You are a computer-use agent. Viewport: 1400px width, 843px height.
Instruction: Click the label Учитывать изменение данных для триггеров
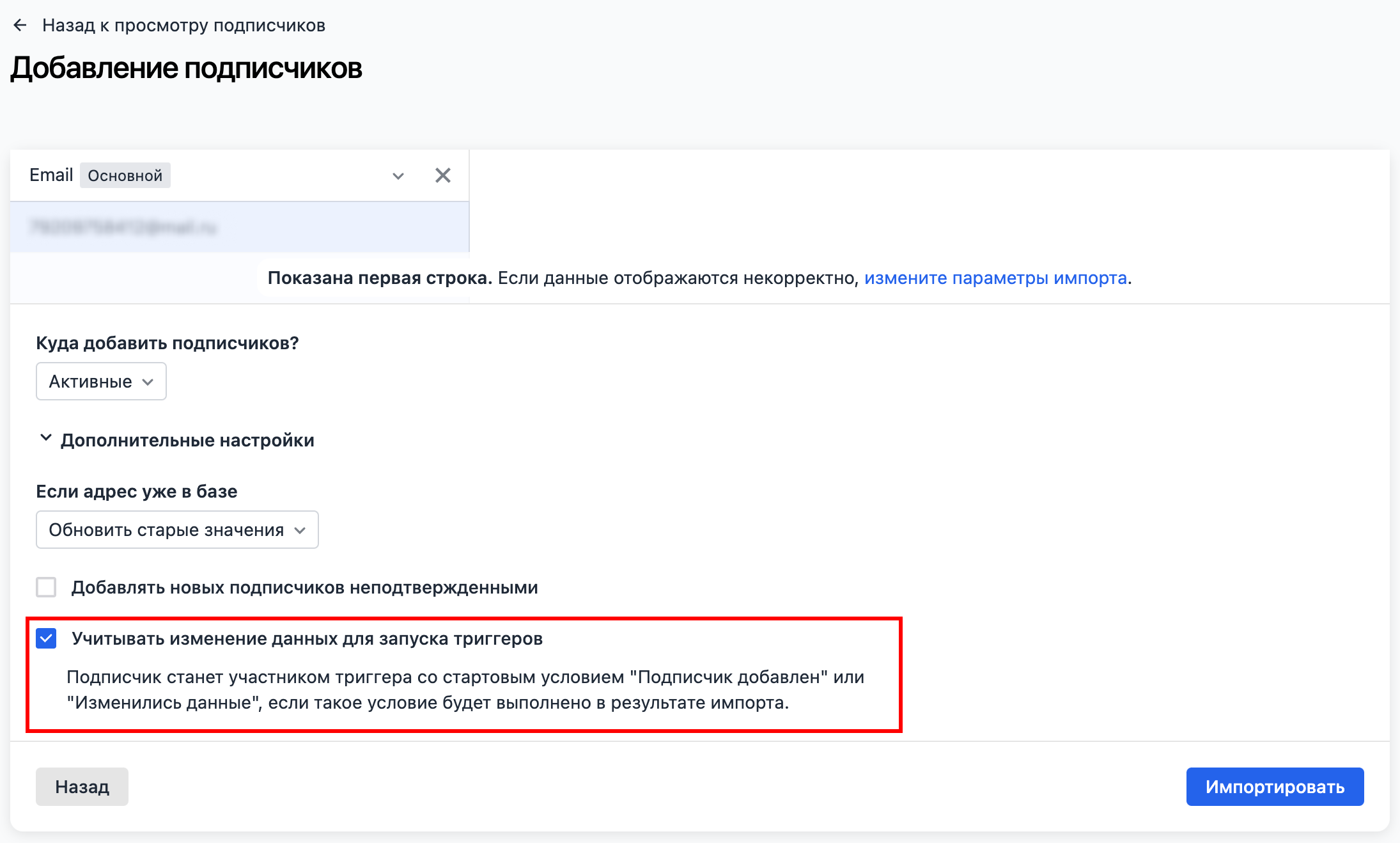coord(307,639)
